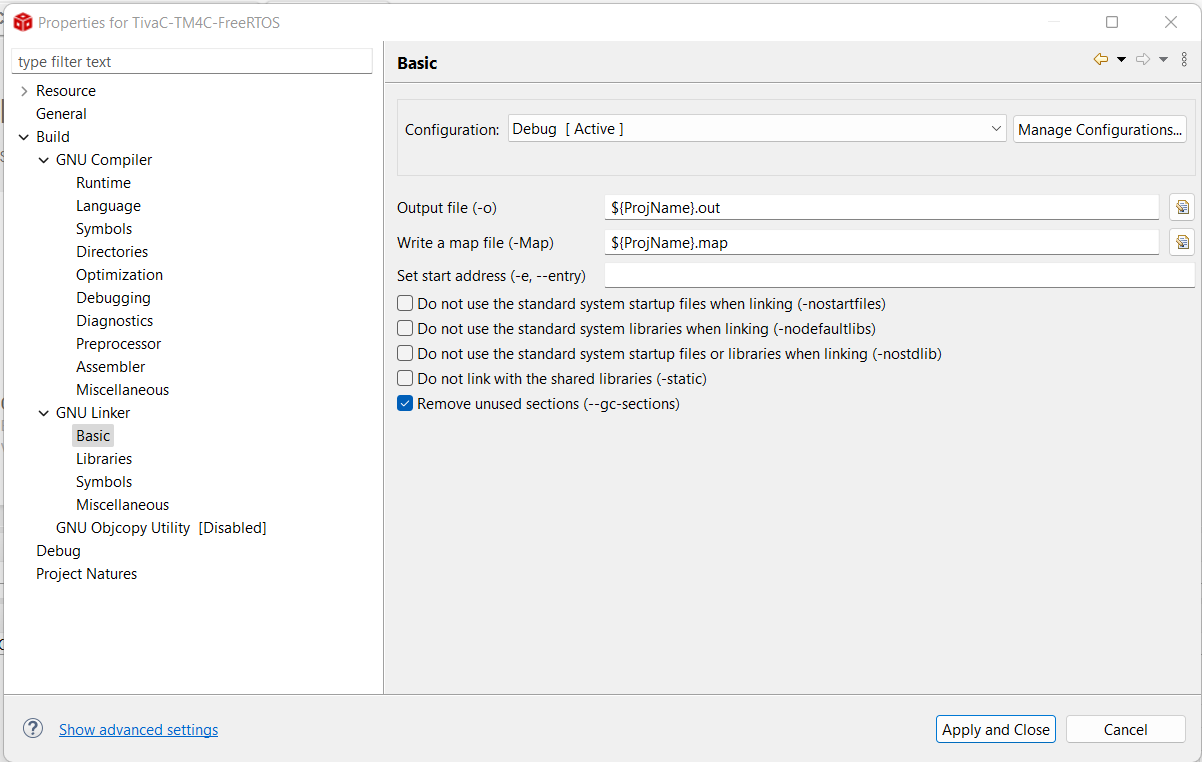Viewport: 1202px width, 762px height.
Task: Click Apply and Close
Action: pyautogui.click(x=995, y=729)
